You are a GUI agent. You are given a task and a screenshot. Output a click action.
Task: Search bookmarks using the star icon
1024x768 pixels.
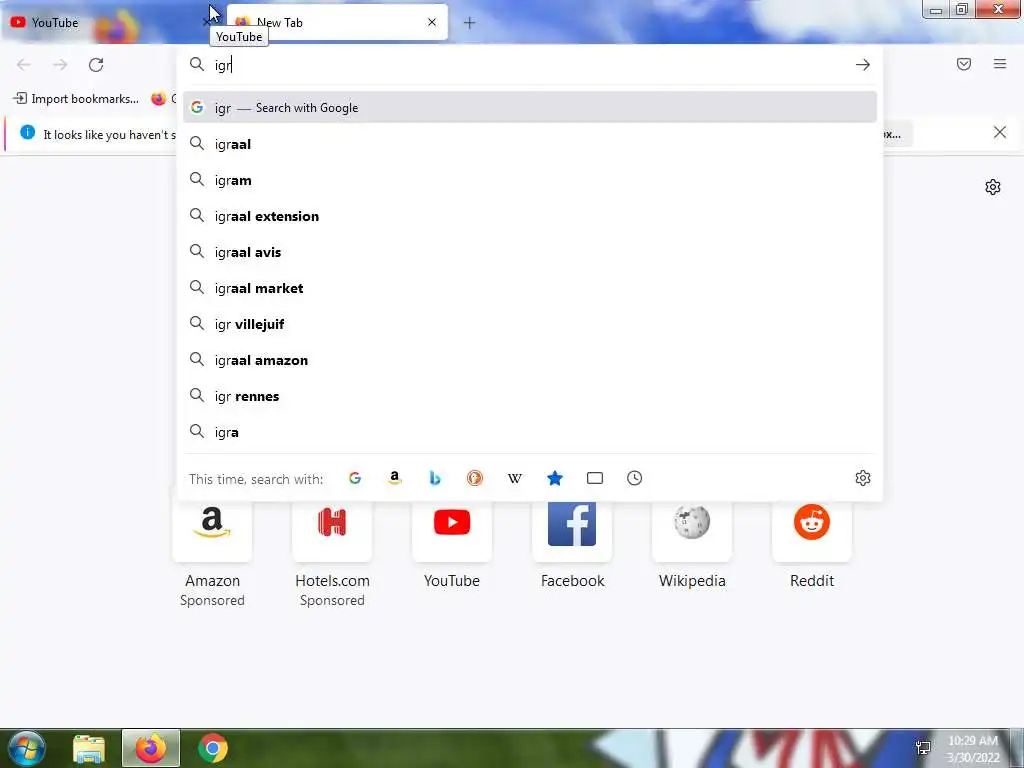[x=555, y=478]
